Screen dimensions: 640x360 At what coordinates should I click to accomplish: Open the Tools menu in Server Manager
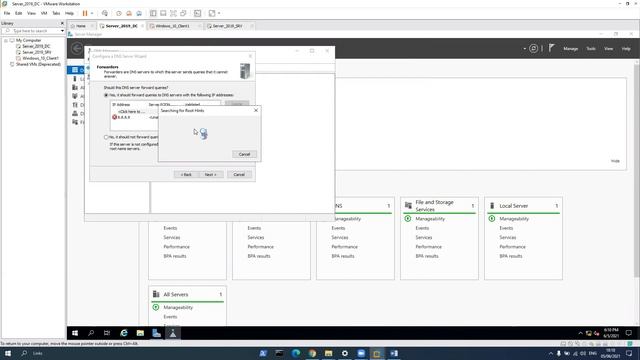click(x=591, y=49)
